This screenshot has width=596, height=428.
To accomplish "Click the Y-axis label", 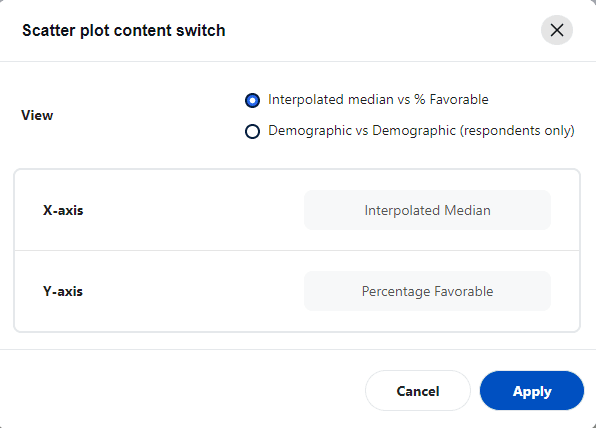I will click(63, 291).
